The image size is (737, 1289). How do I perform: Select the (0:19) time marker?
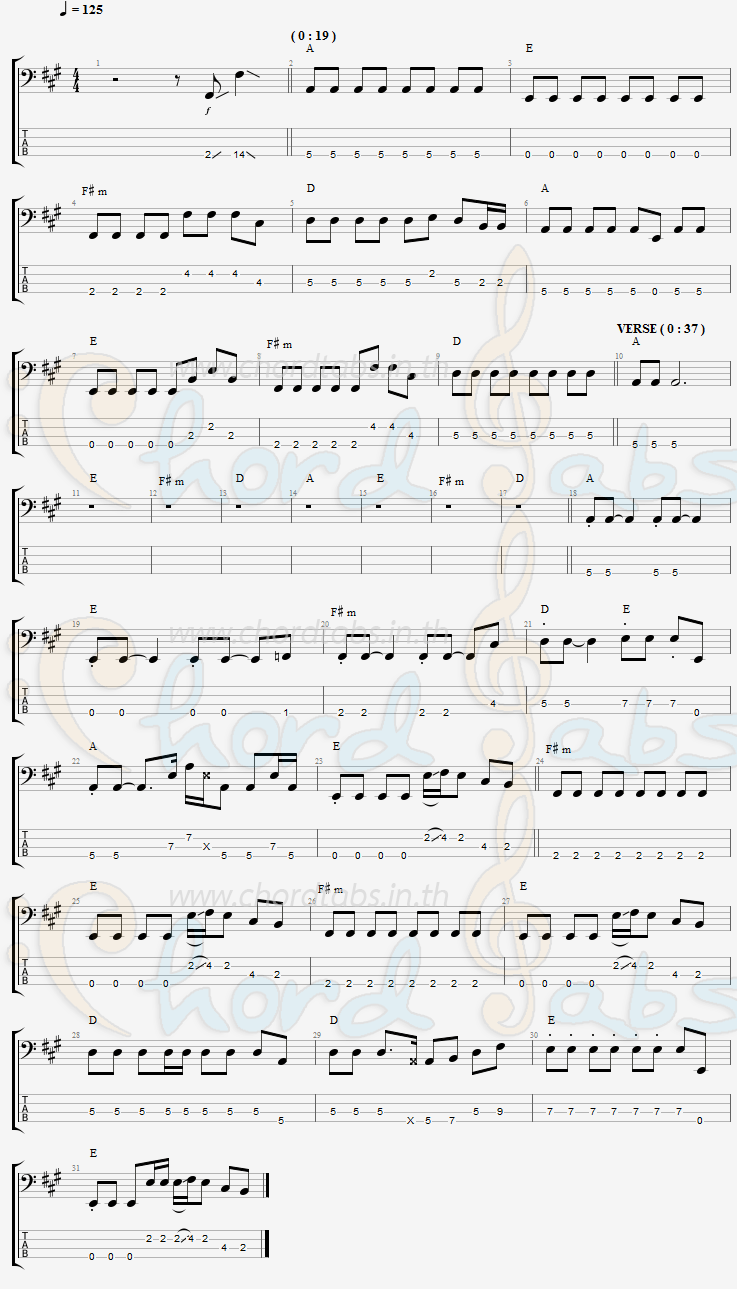[x=314, y=36]
